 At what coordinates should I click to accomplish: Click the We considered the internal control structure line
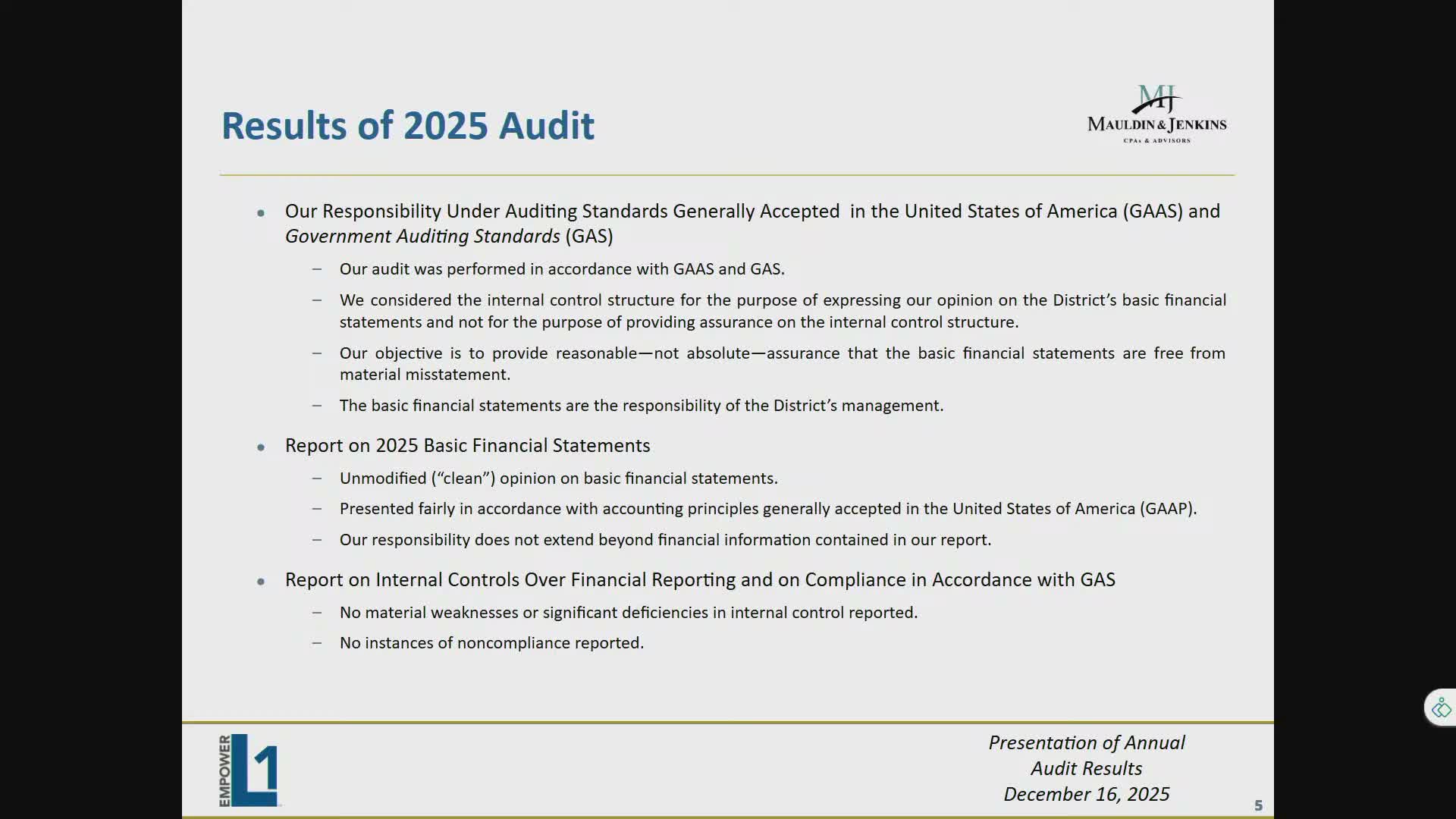pos(781,300)
